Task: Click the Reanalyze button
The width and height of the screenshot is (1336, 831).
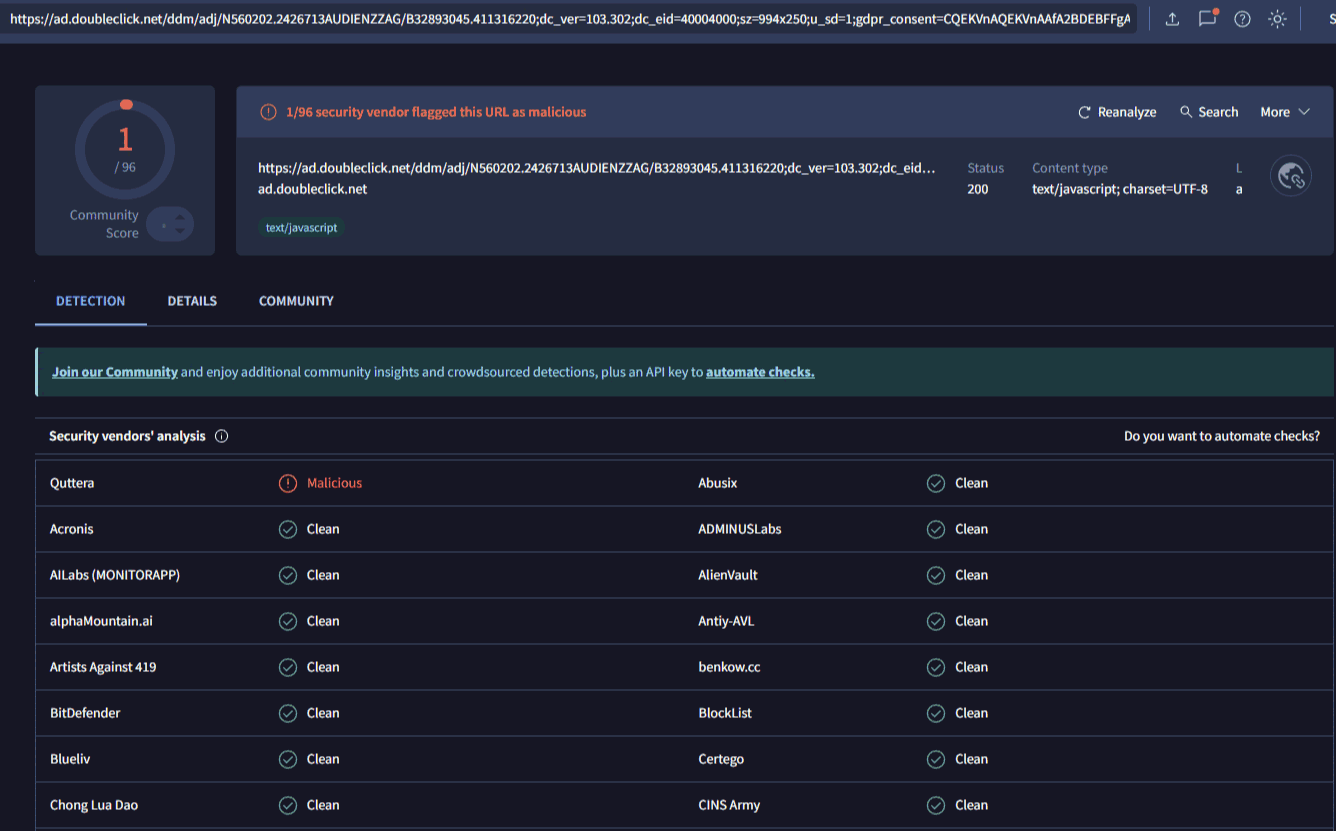Action: (x=1117, y=112)
